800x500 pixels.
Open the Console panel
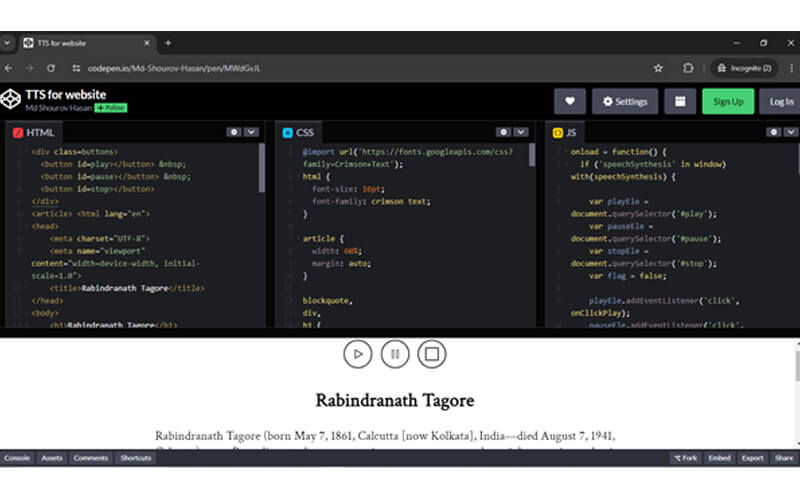click(x=17, y=458)
